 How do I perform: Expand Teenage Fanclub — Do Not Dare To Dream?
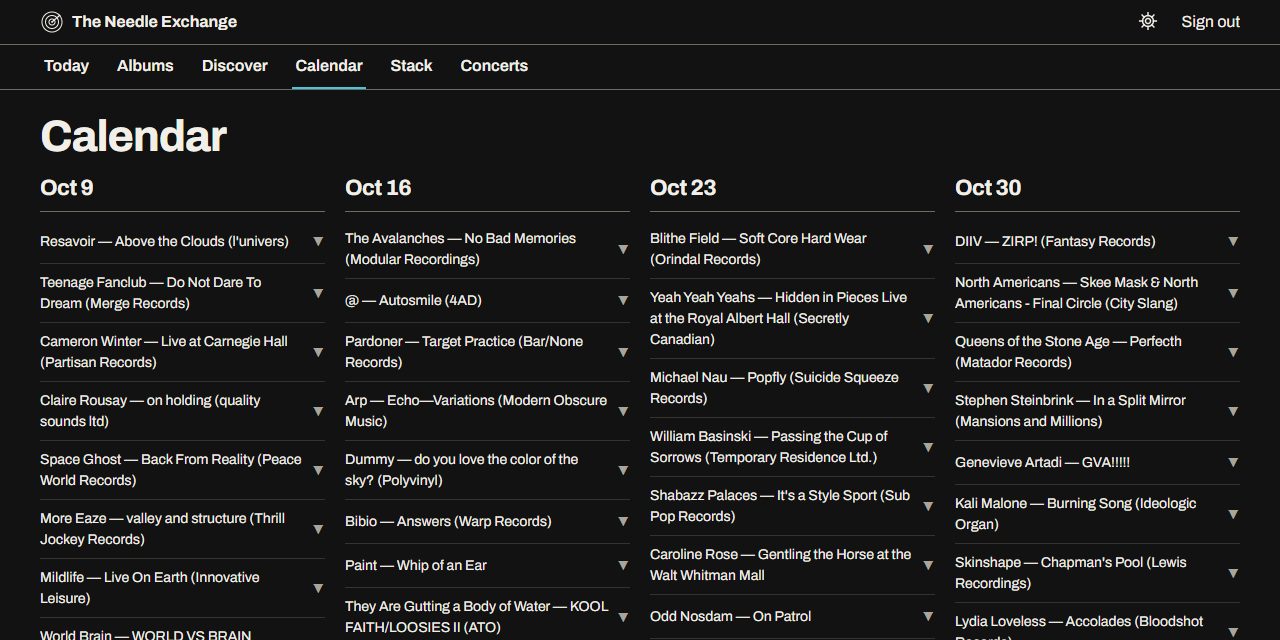pos(182,293)
